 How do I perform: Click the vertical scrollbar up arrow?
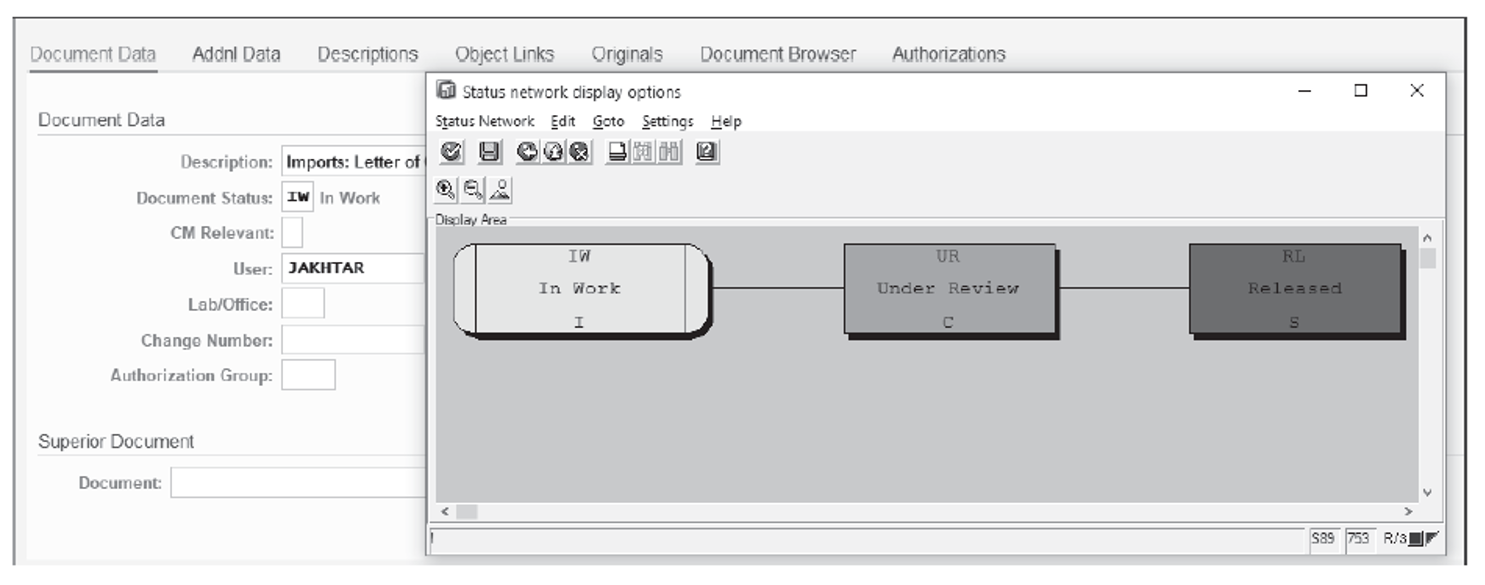(1427, 238)
